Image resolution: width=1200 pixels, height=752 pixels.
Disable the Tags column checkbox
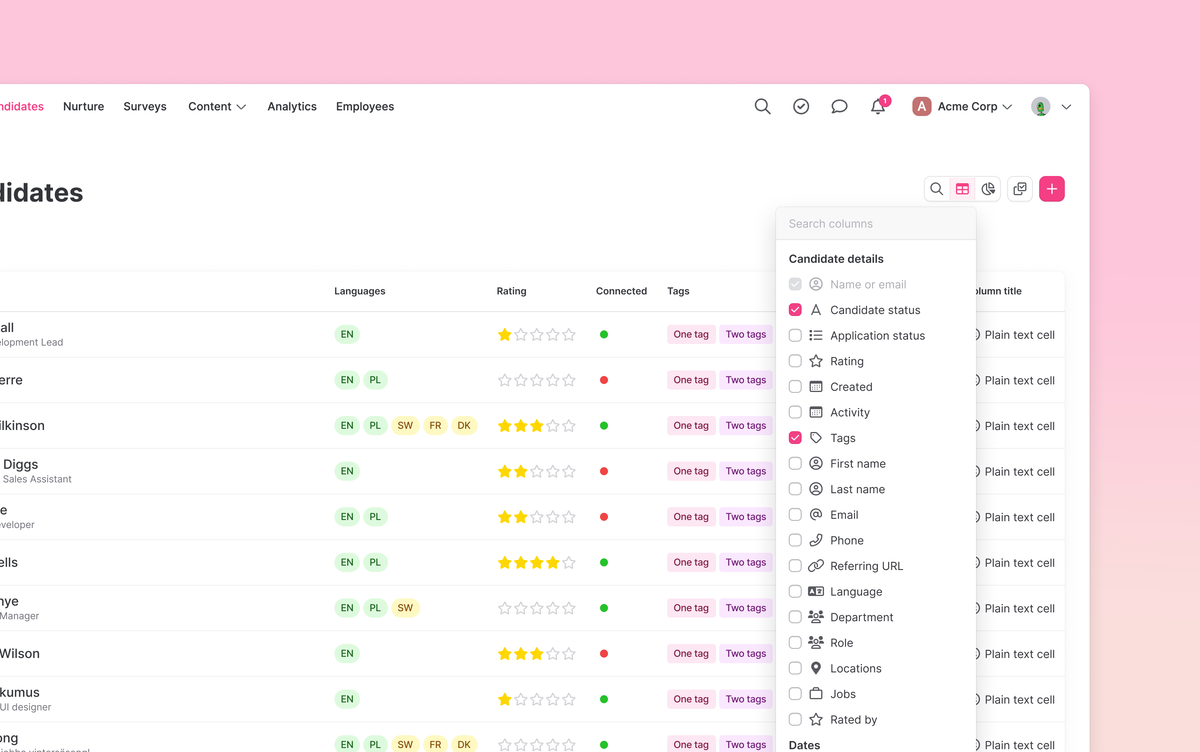(795, 437)
